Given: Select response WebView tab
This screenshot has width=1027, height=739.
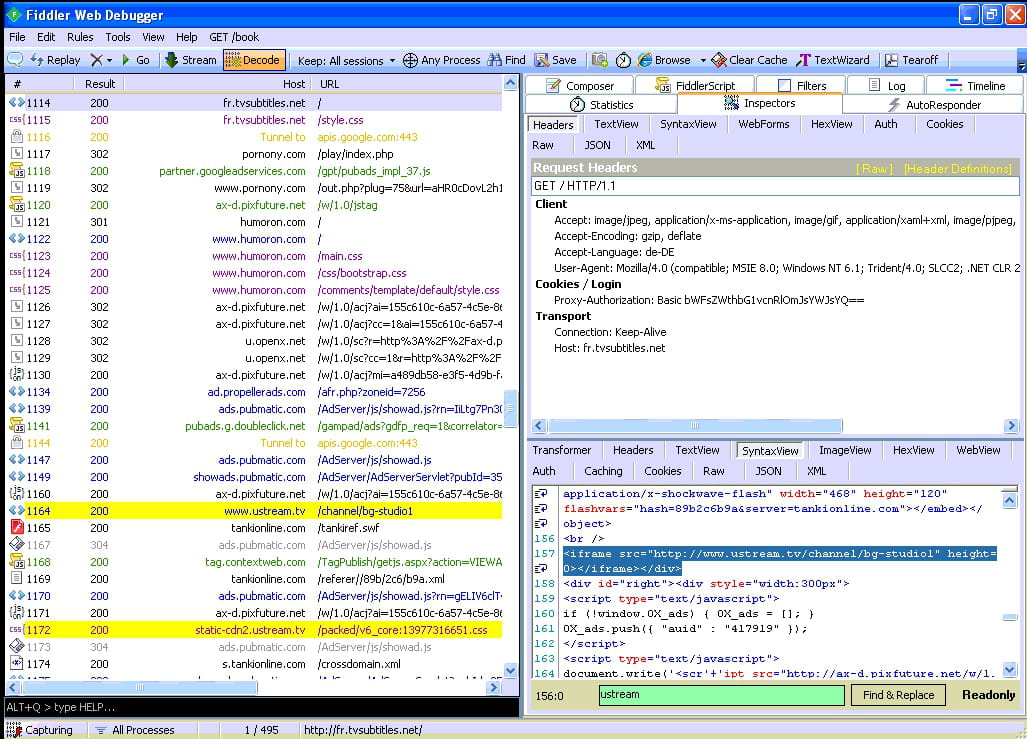Looking at the screenshot, I should (978, 450).
